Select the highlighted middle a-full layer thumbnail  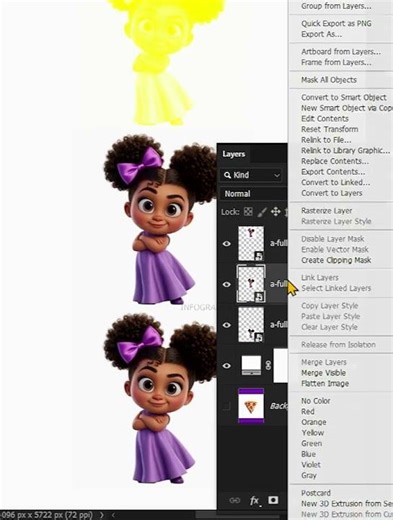pos(251,284)
